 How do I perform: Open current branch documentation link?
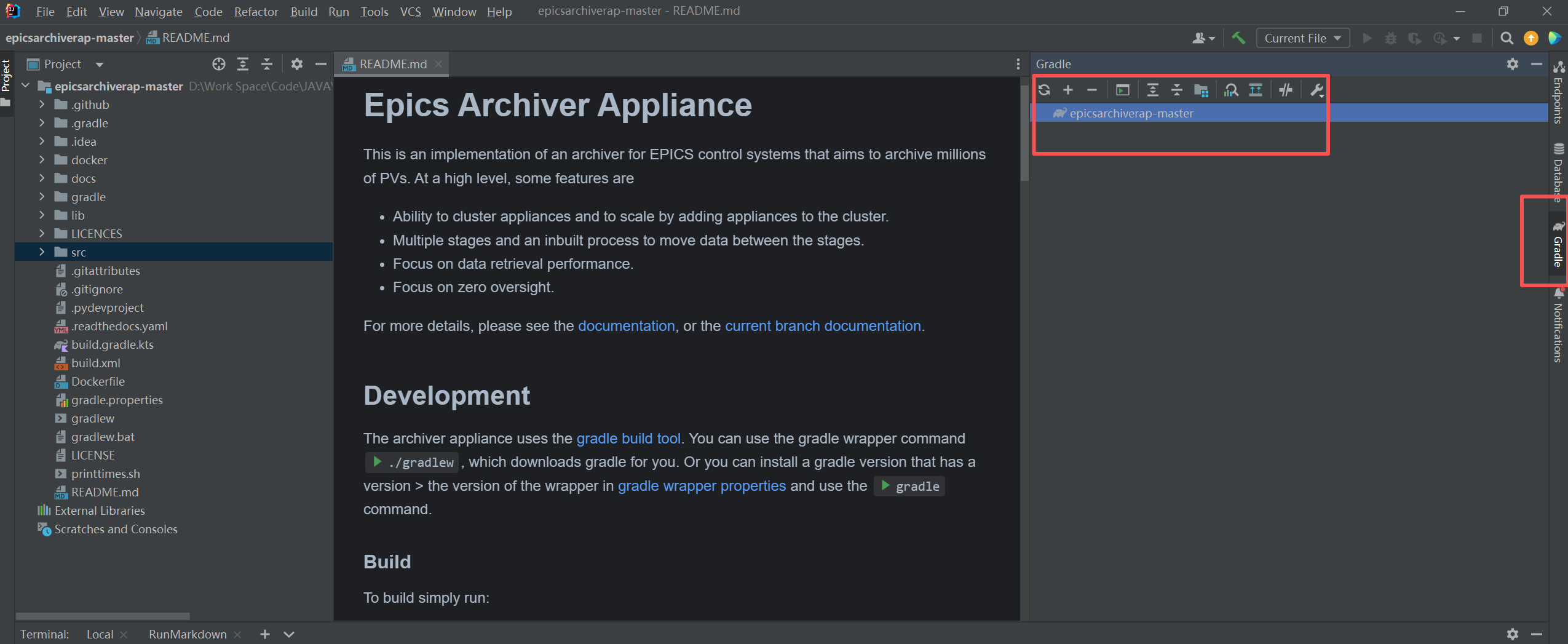(x=823, y=326)
